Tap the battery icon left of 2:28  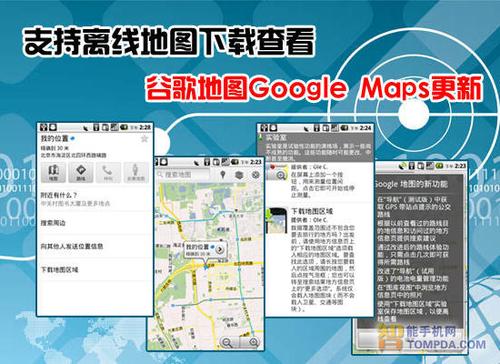coord(124,127)
